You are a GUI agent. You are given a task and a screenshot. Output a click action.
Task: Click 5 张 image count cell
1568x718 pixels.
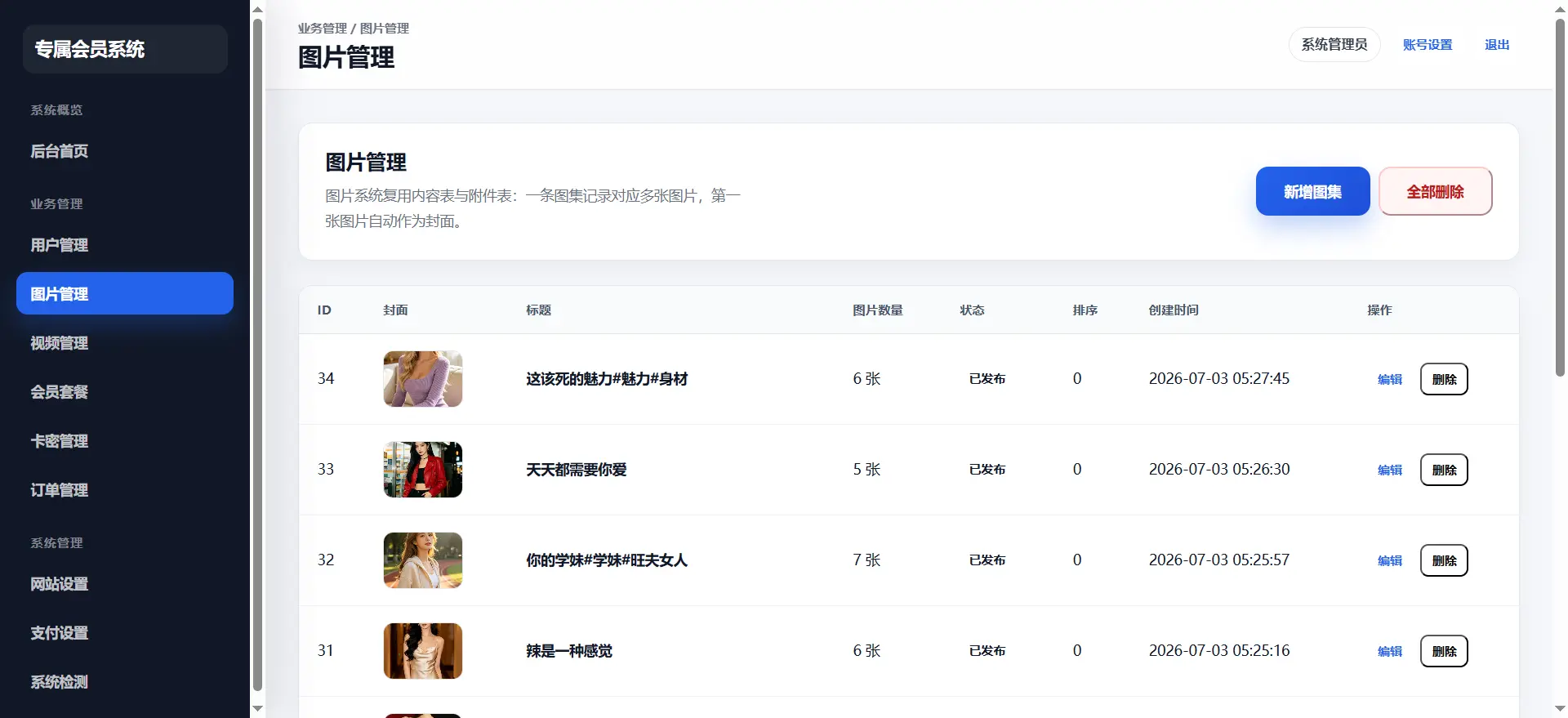[866, 470]
